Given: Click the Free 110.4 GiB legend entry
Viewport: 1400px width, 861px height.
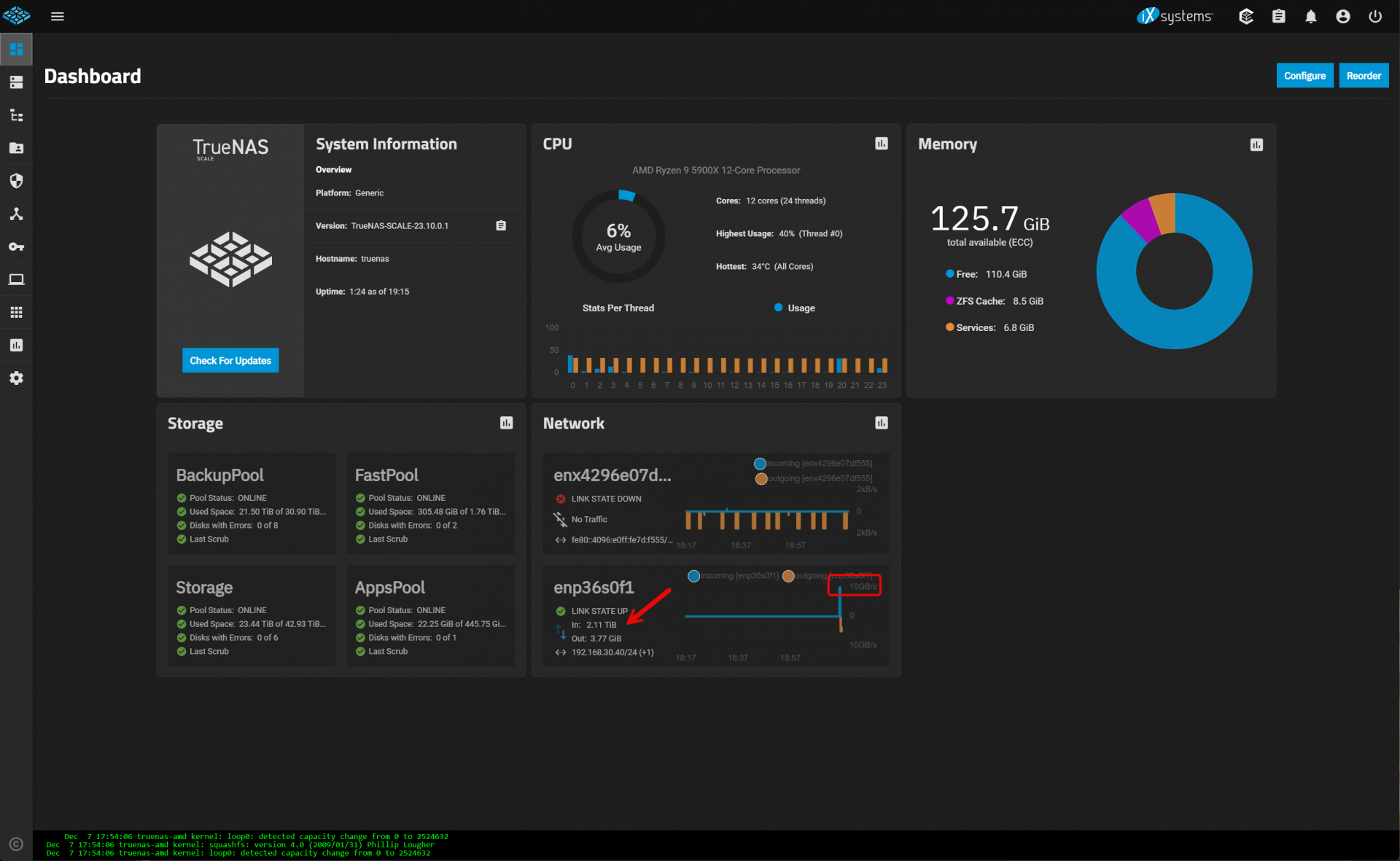Looking at the screenshot, I should (x=986, y=274).
